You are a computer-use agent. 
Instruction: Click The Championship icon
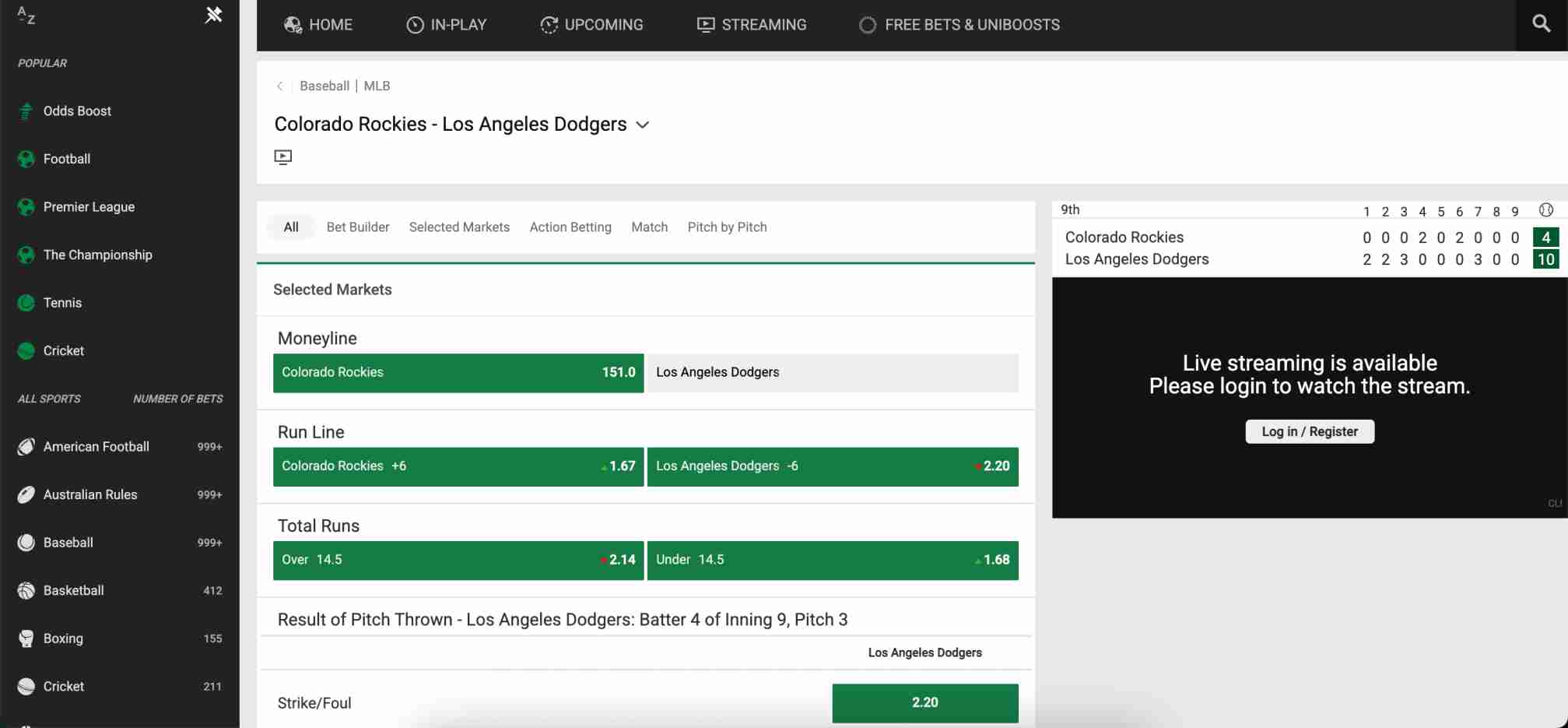tap(26, 255)
